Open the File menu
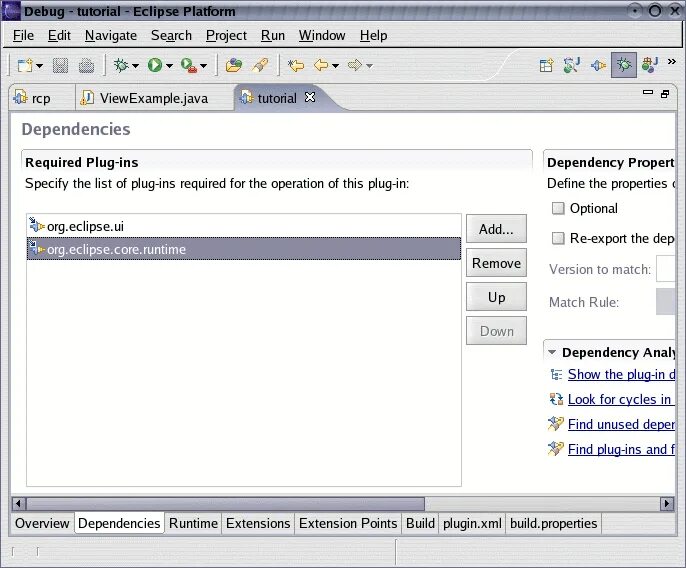This screenshot has width=686, height=568. tap(23, 35)
